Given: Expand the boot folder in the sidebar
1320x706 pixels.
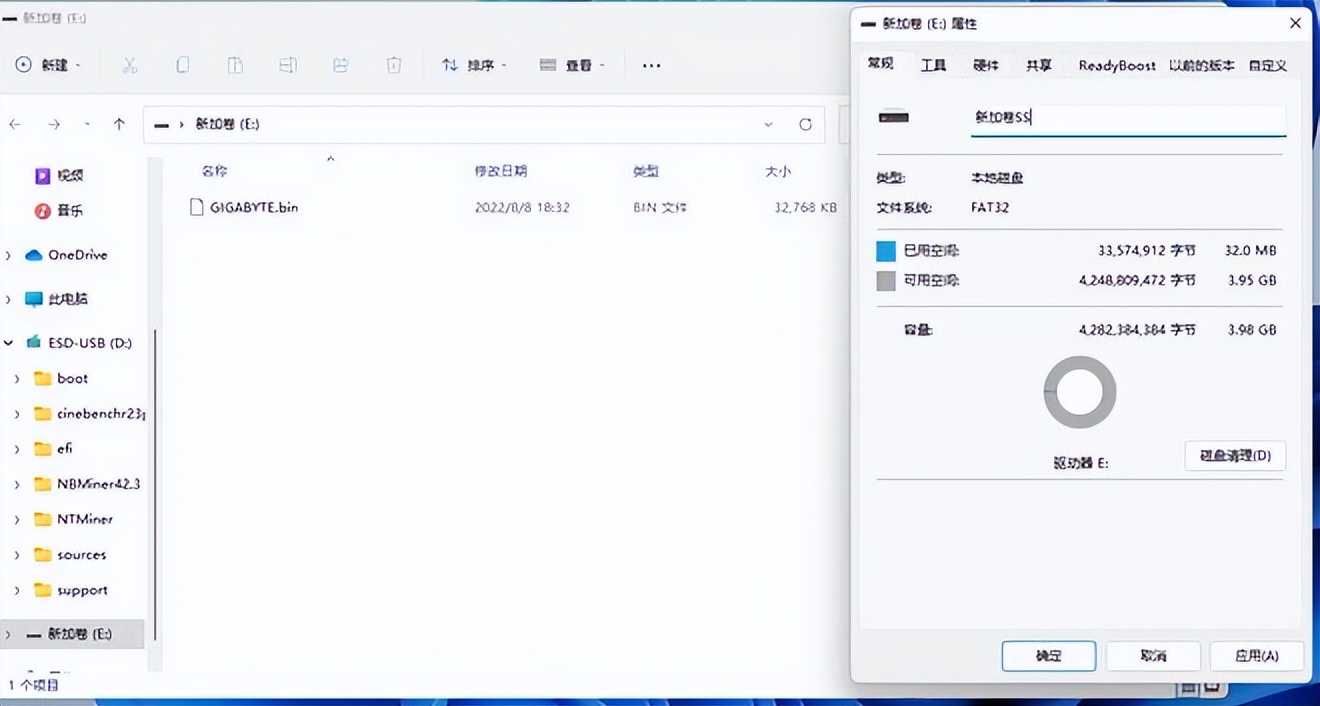Looking at the screenshot, I should tap(16, 378).
